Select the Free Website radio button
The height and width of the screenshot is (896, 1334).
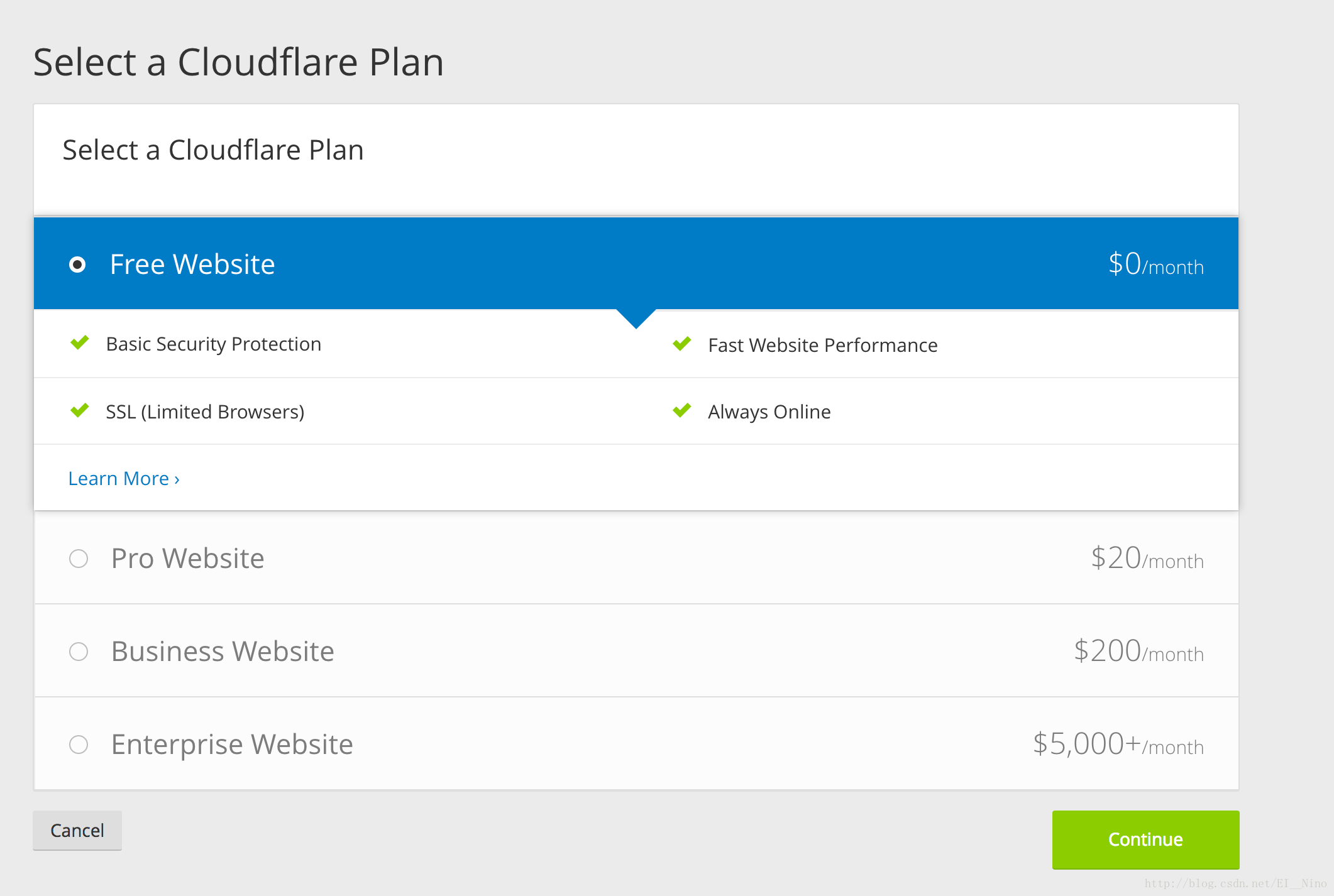click(77, 265)
